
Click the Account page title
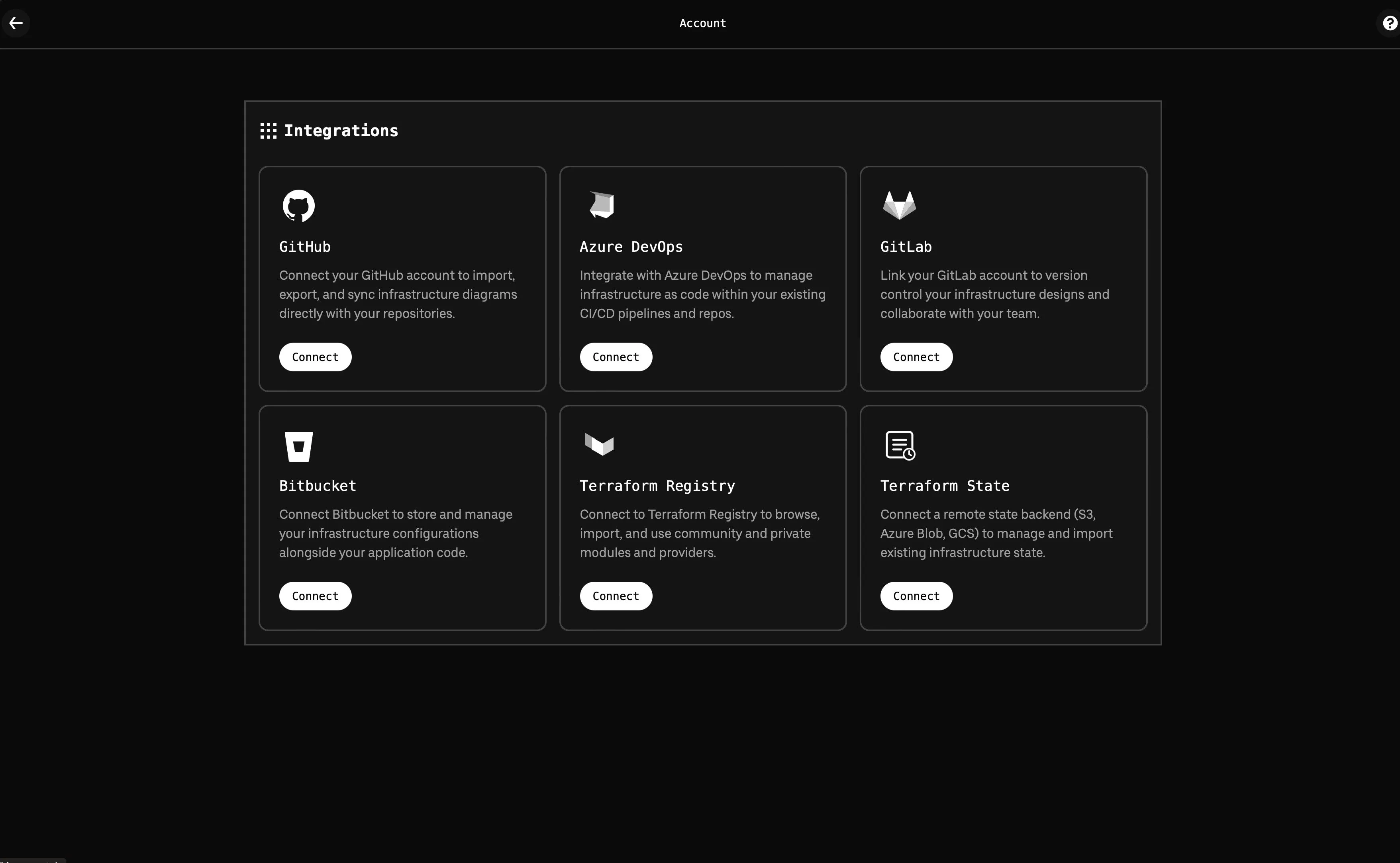coord(702,24)
